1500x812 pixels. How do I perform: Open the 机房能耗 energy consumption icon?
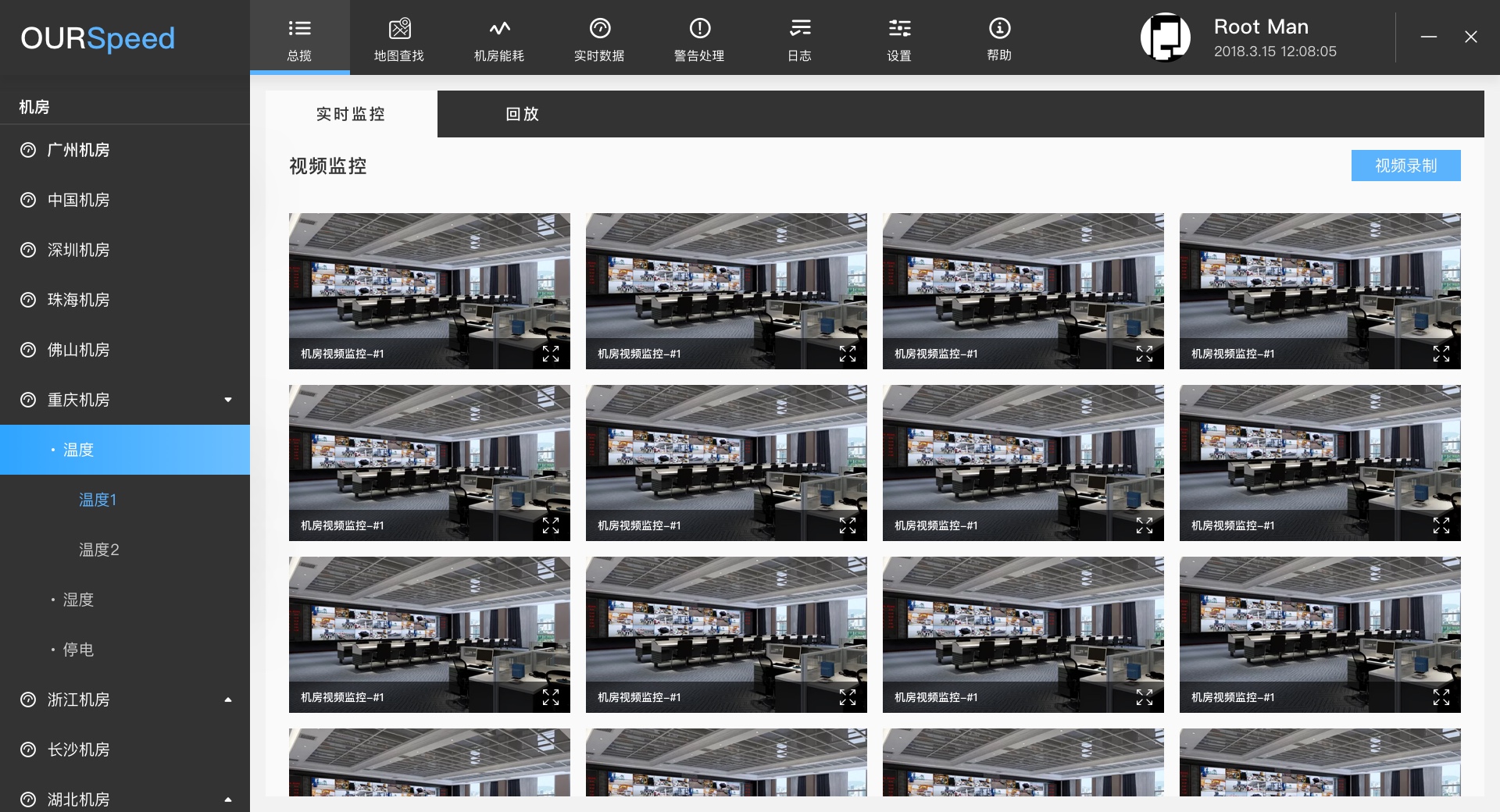click(499, 30)
